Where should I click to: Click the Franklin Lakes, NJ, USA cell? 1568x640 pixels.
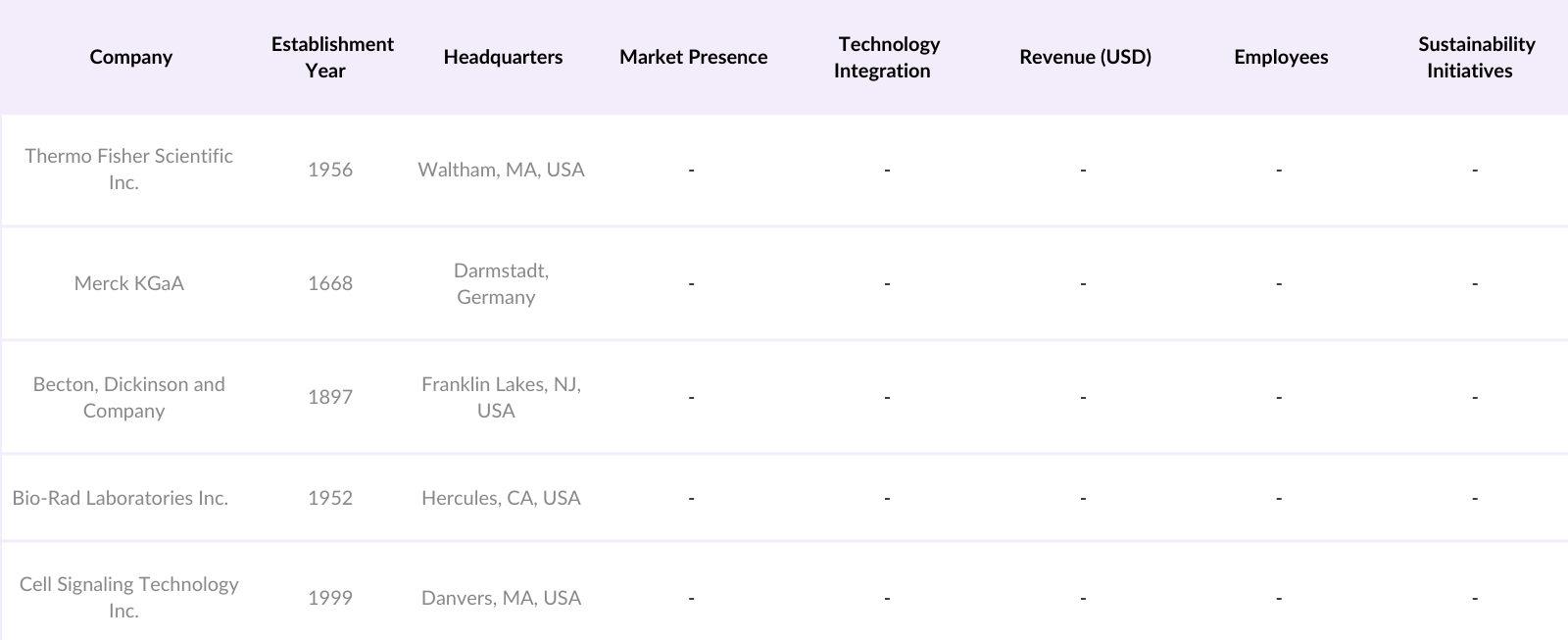(x=501, y=397)
